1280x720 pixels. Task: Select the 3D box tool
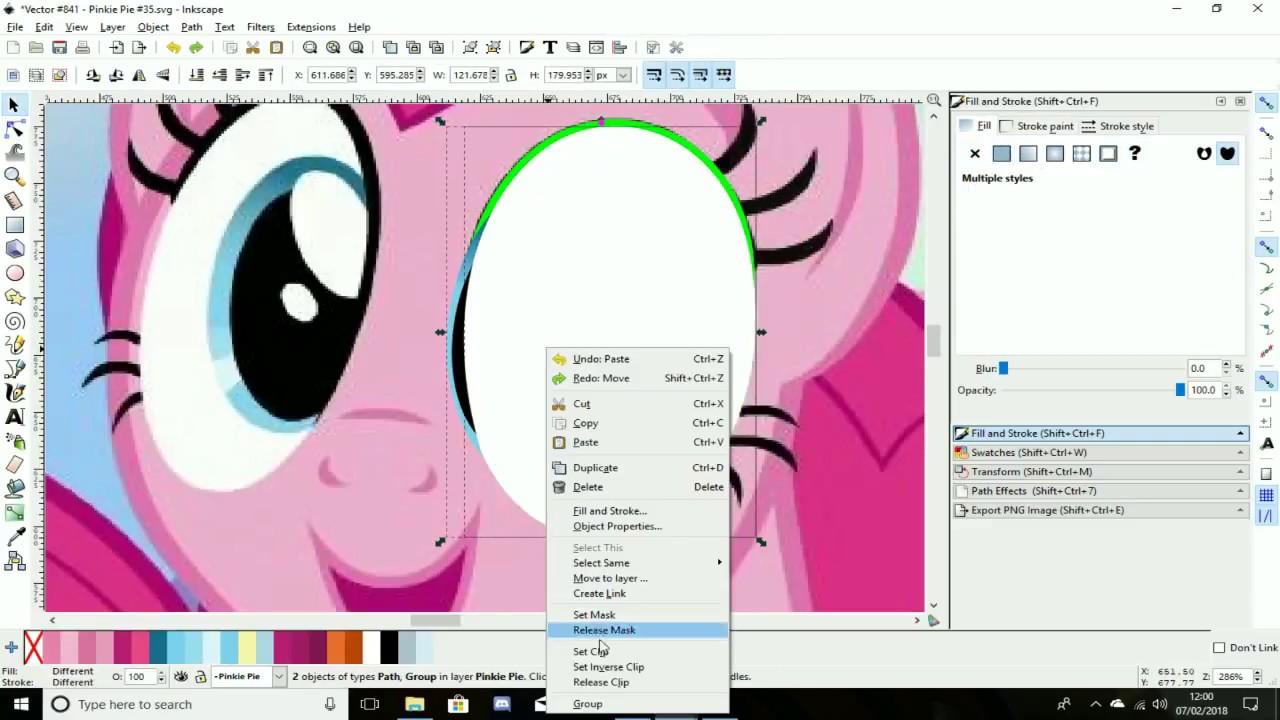click(14, 249)
